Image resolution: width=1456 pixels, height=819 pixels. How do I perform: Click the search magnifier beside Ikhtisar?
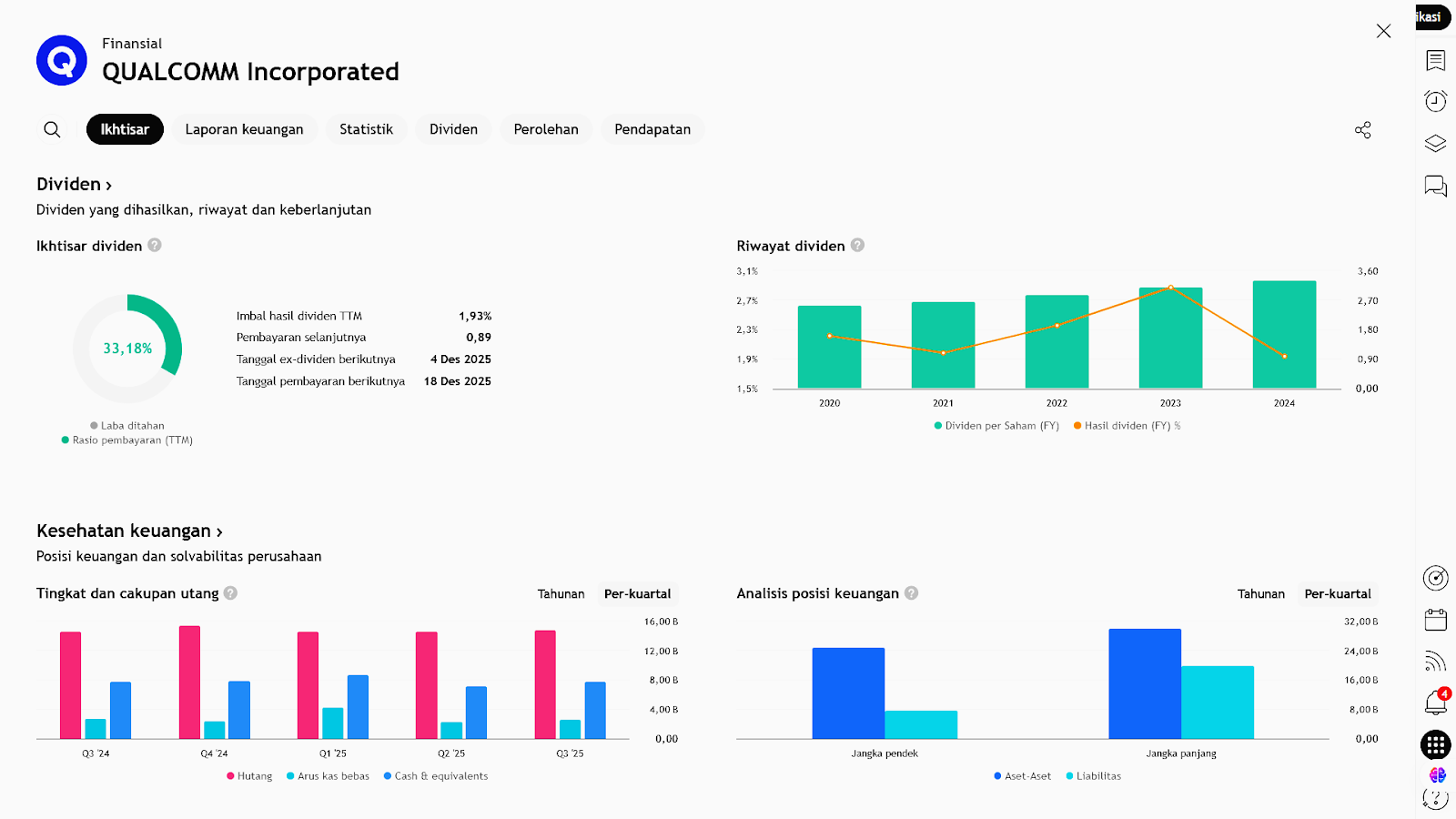point(53,130)
